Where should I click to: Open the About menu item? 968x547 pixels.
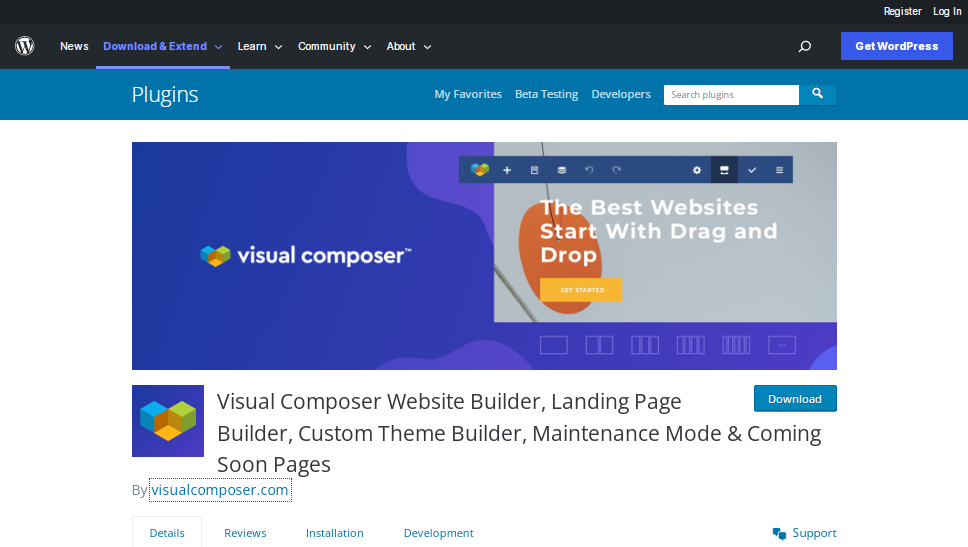[401, 46]
